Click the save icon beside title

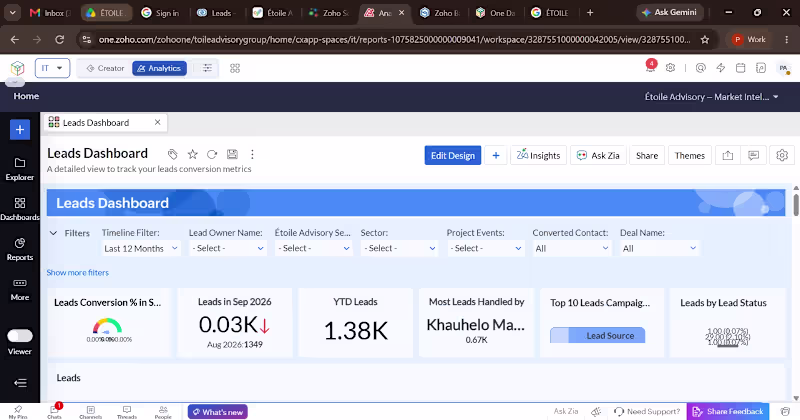click(x=232, y=154)
